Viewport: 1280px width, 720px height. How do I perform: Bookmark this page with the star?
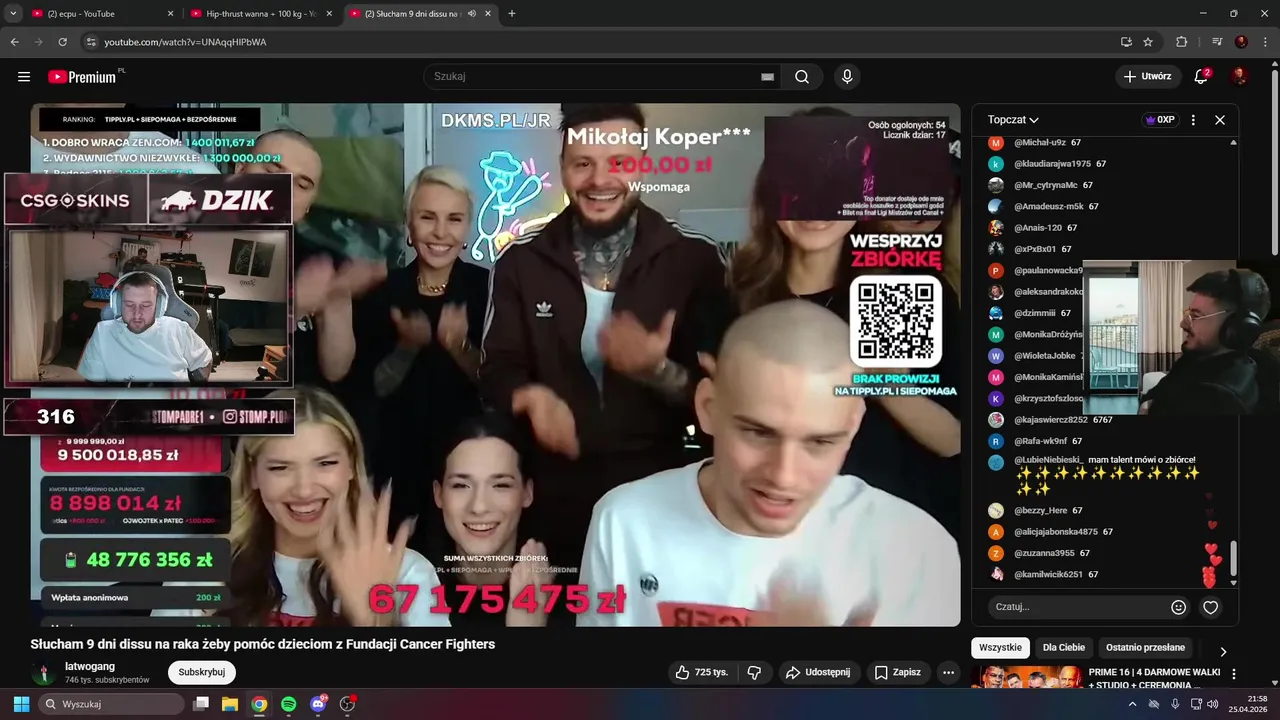(x=1148, y=42)
